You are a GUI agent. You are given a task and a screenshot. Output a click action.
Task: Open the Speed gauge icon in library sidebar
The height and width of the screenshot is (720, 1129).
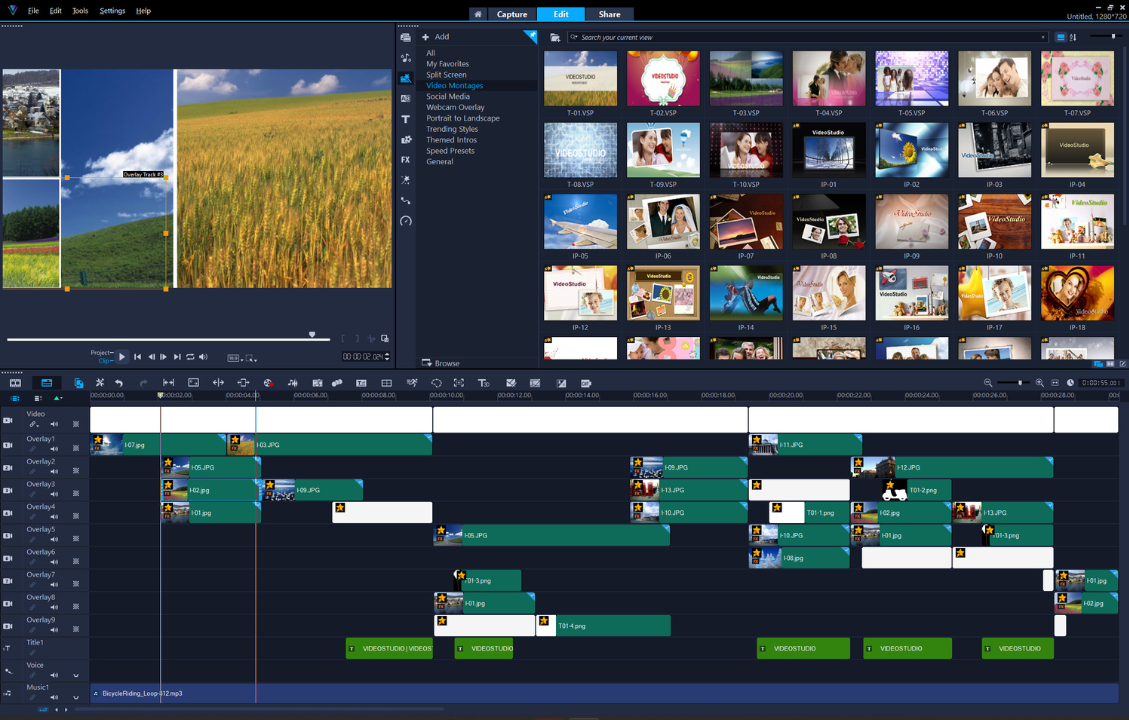[405, 221]
